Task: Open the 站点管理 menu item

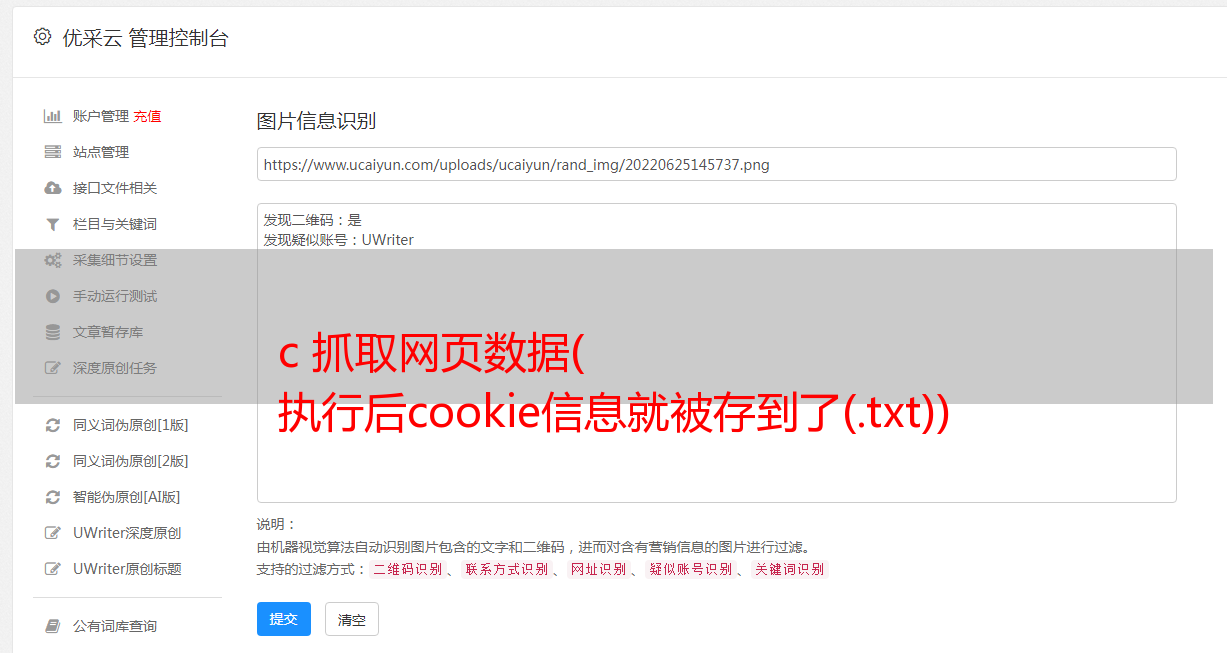Action: (x=101, y=152)
